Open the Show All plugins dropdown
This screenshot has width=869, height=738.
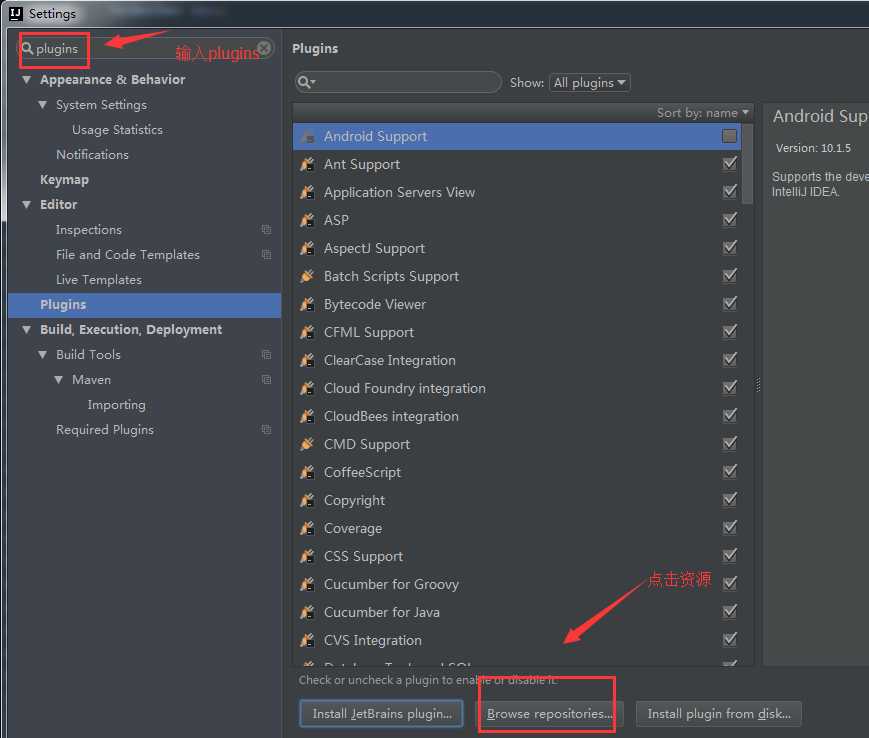[589, 83]
